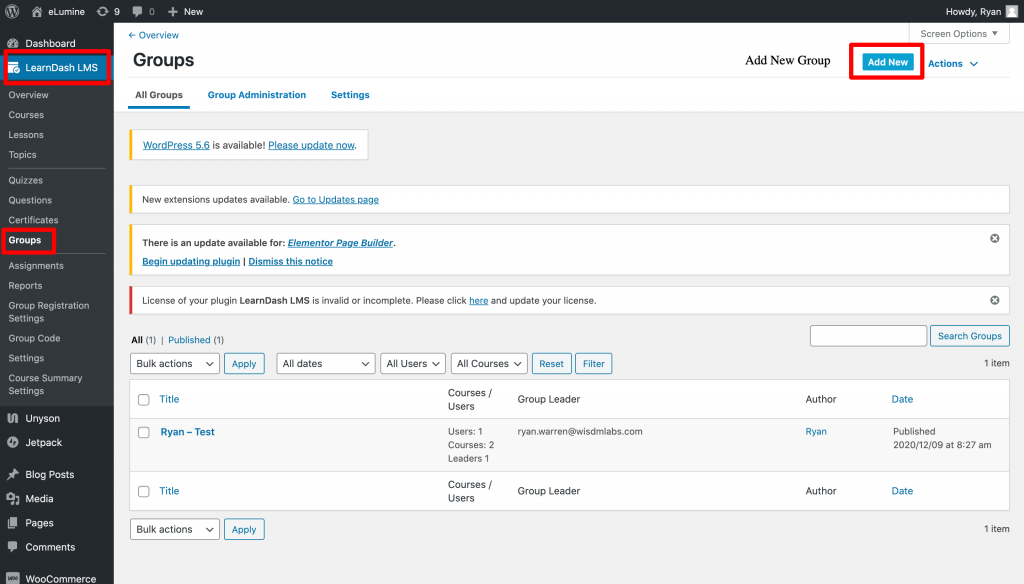The width and height of the screenshot is (1024, 584).
Task: Switch to Group Administration tab
Action: coord(257,95)
